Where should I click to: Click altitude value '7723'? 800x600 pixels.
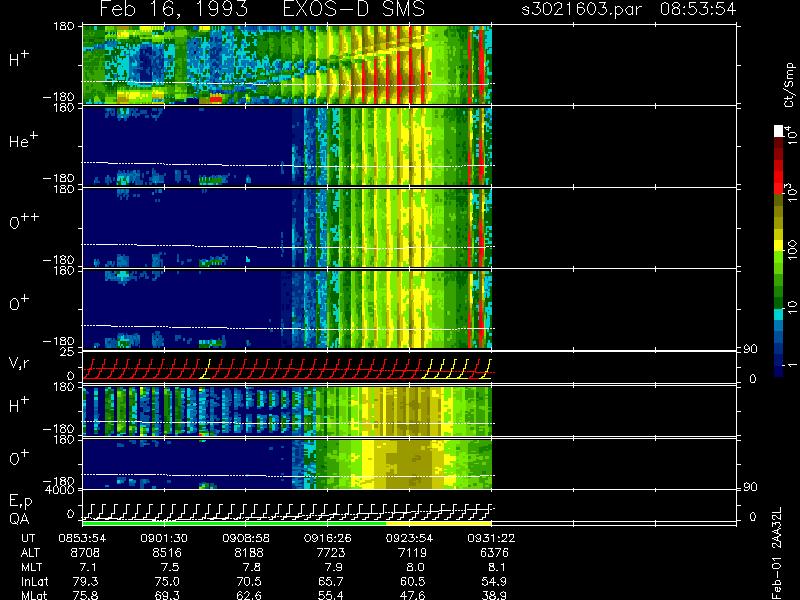331,553
